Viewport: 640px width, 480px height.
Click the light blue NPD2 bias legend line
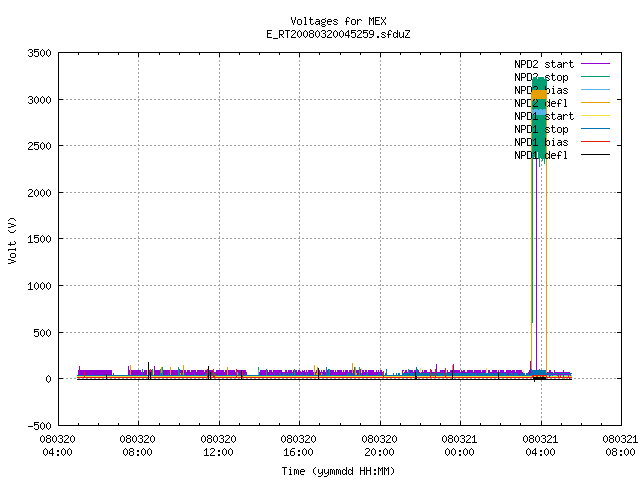point(595,90)
